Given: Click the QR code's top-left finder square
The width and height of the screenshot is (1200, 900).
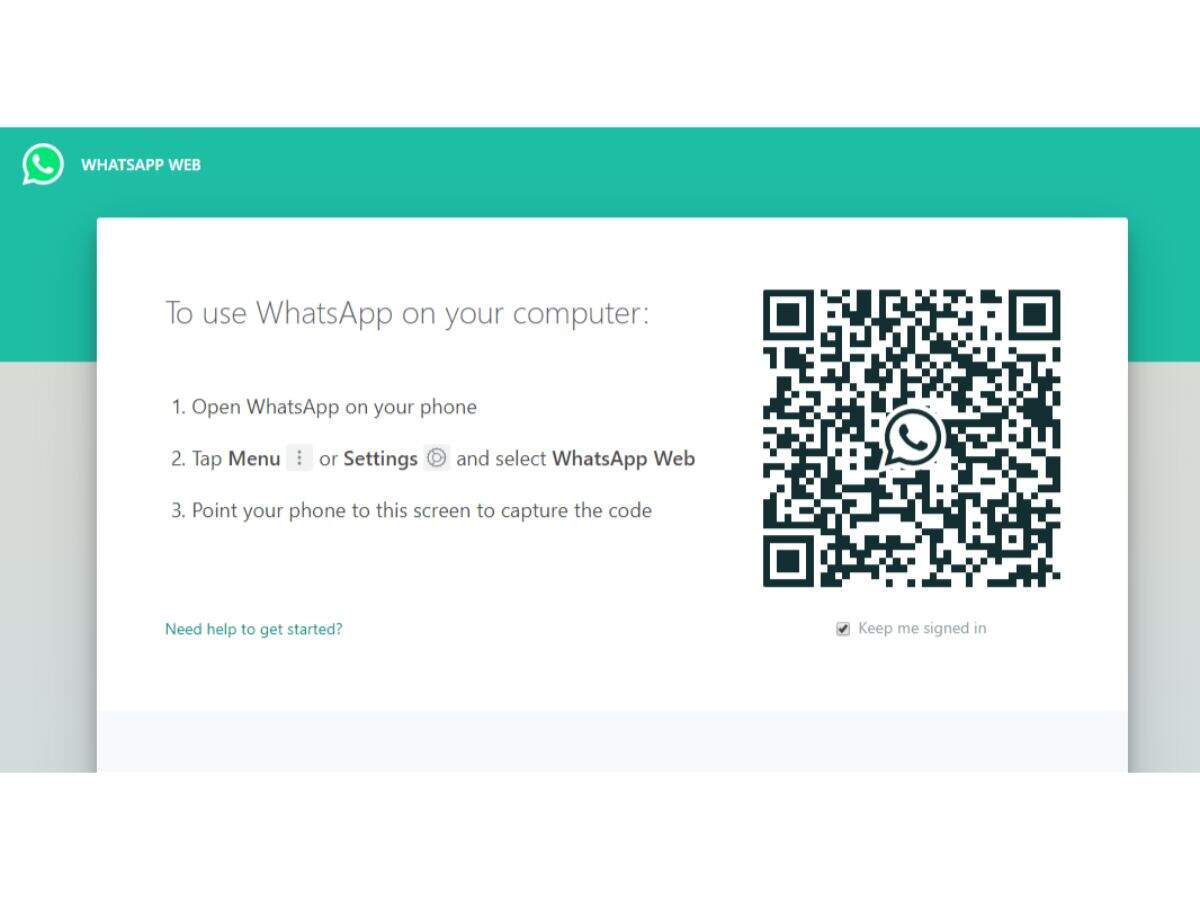Looking at the screenshot, I should 789,316.
